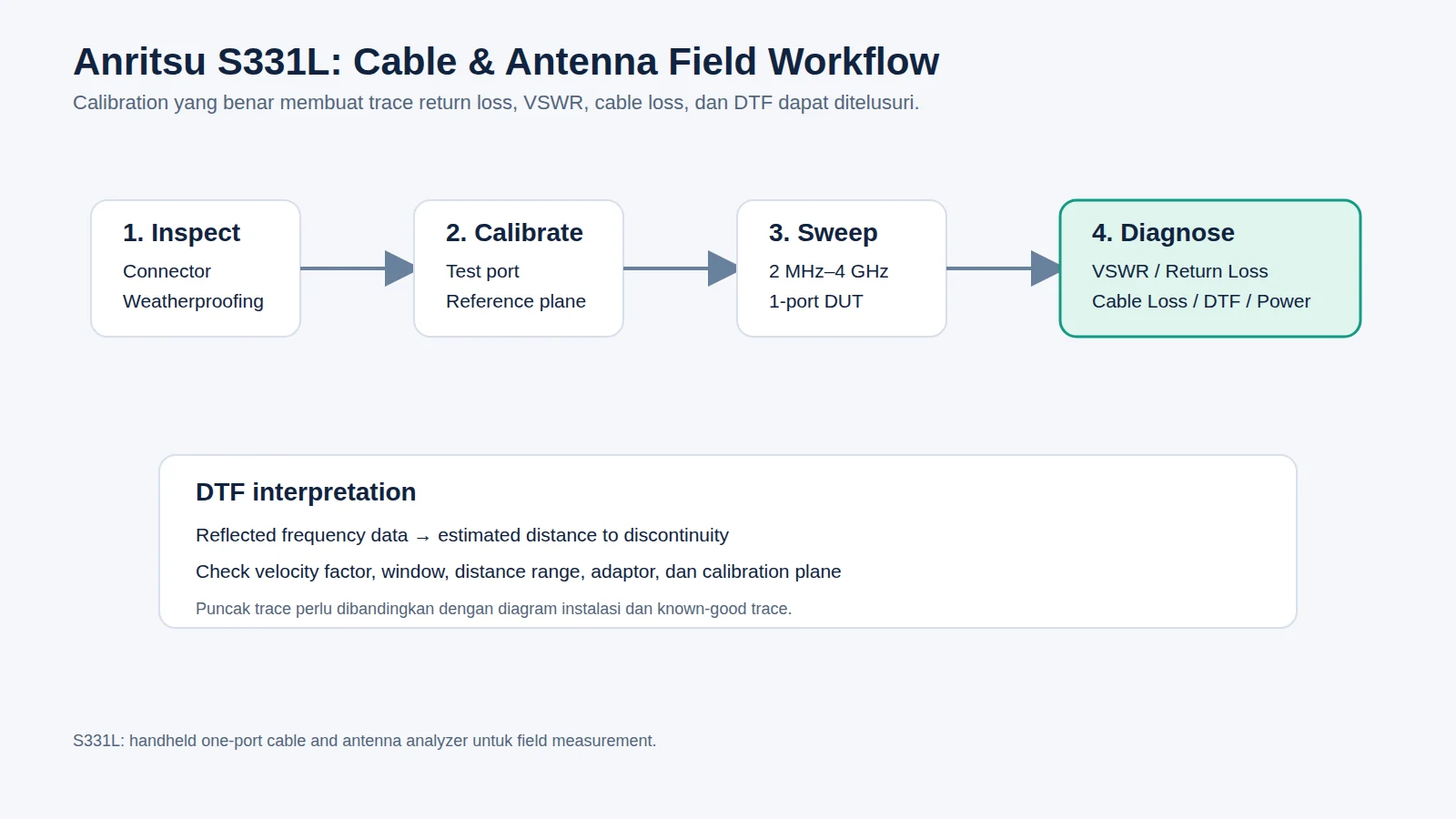Select the 'Connector' line under Inspect
This screenshot has width=1456, height=819.
click(167, 271)
